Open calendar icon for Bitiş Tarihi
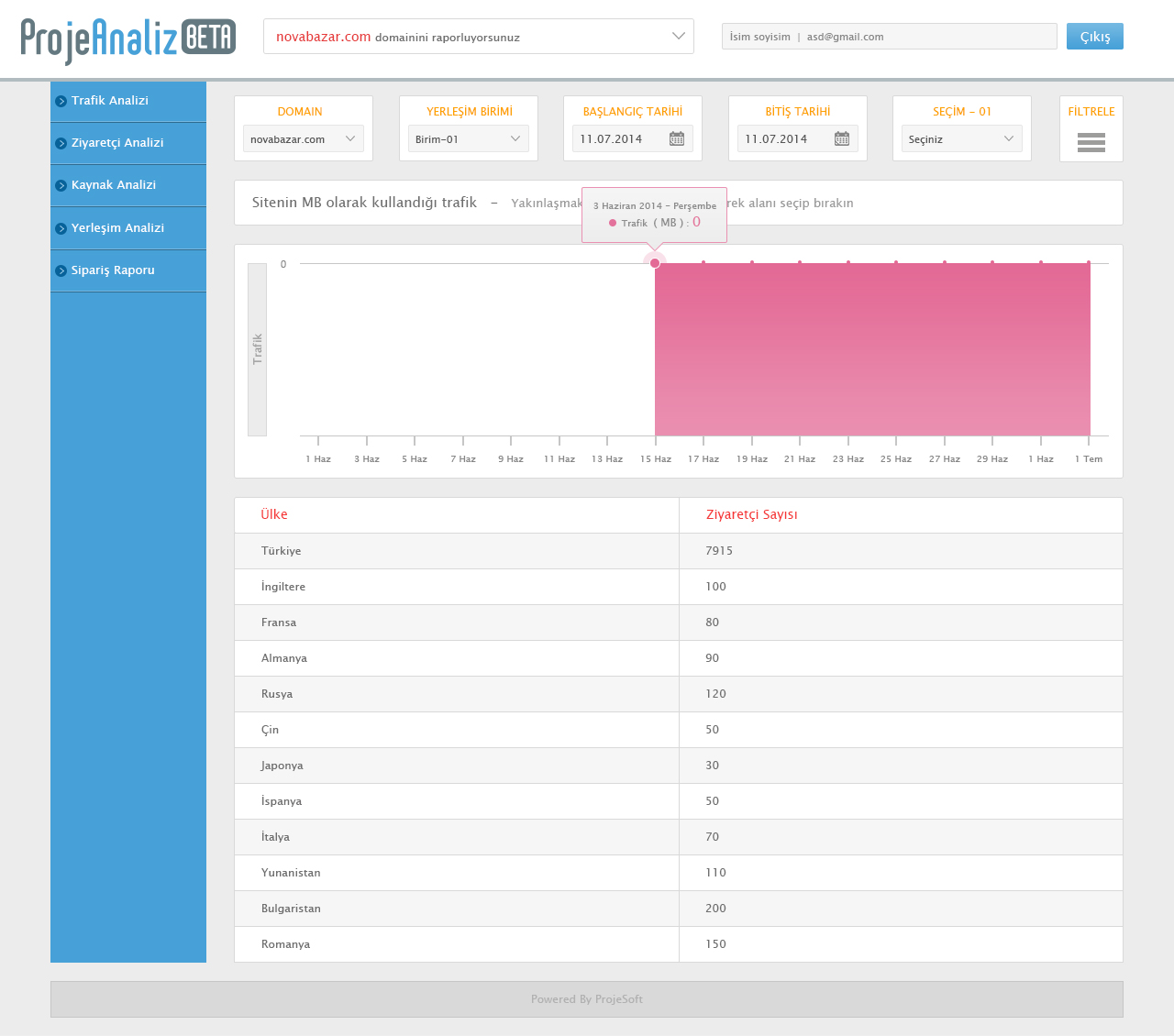1174x1036 pixels. 842,139
